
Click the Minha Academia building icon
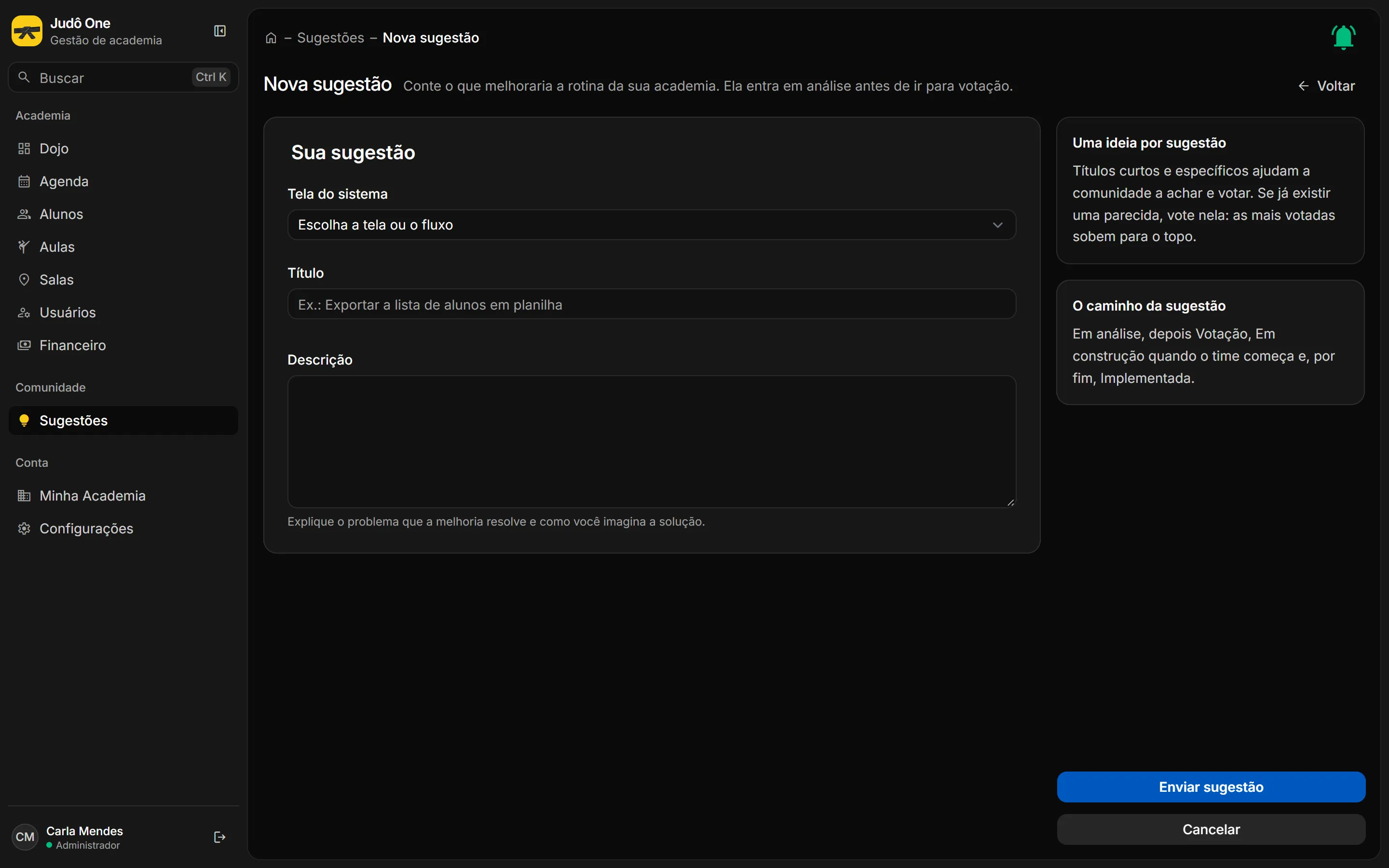tap(24, 495)
